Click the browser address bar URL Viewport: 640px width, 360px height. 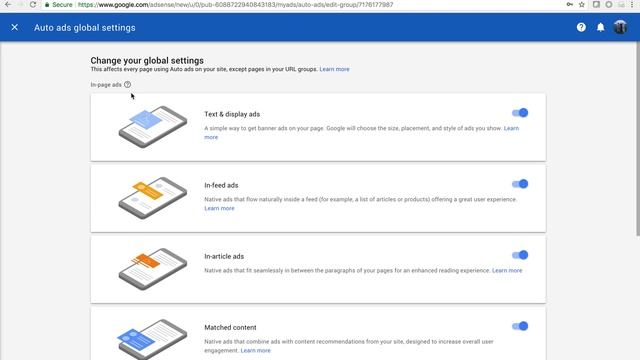pyautogui.click(x=236, y=5)
